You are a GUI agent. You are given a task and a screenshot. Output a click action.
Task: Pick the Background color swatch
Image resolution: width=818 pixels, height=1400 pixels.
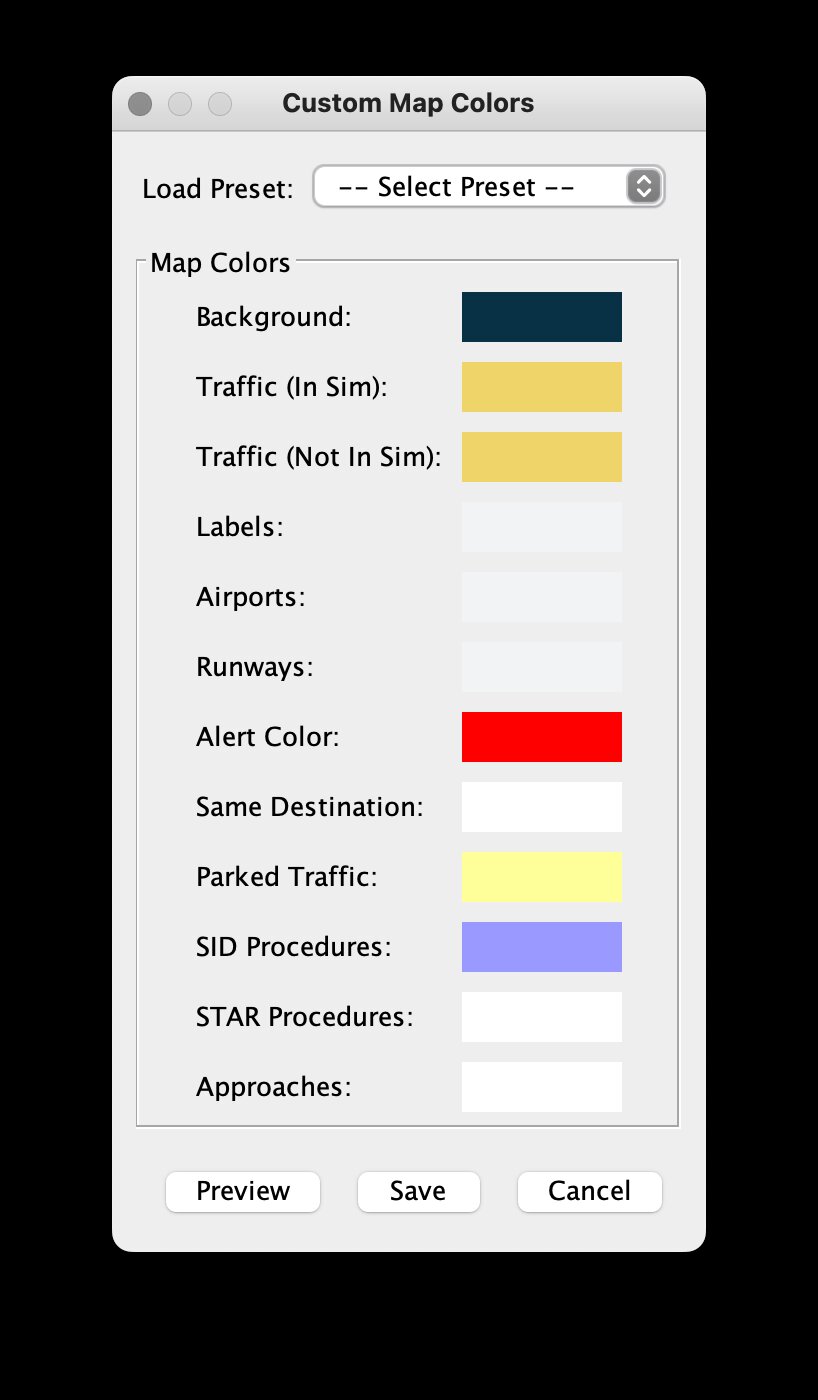[x=541, y=317]
